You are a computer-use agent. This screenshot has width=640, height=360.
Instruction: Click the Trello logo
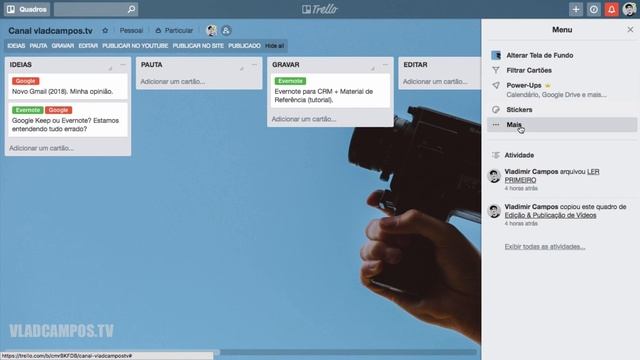[320, 9]
